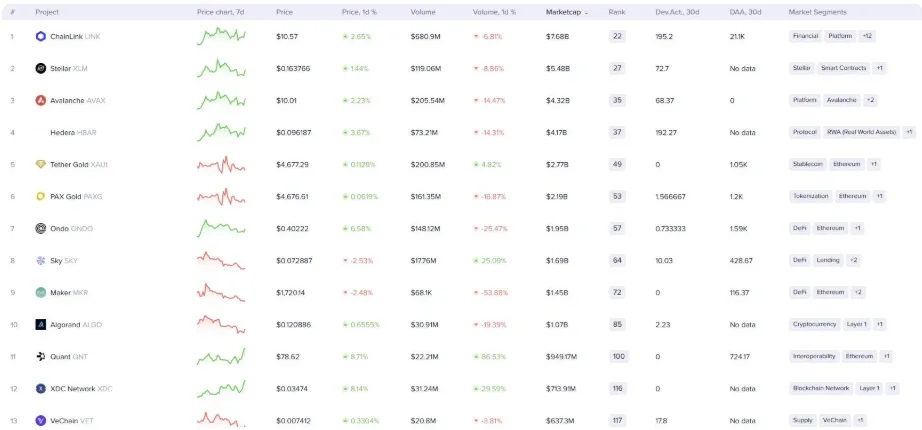The height and width of the screenshot is (430, 922).
Task: Open the VeChain VET project name
Action: point(72,421)
